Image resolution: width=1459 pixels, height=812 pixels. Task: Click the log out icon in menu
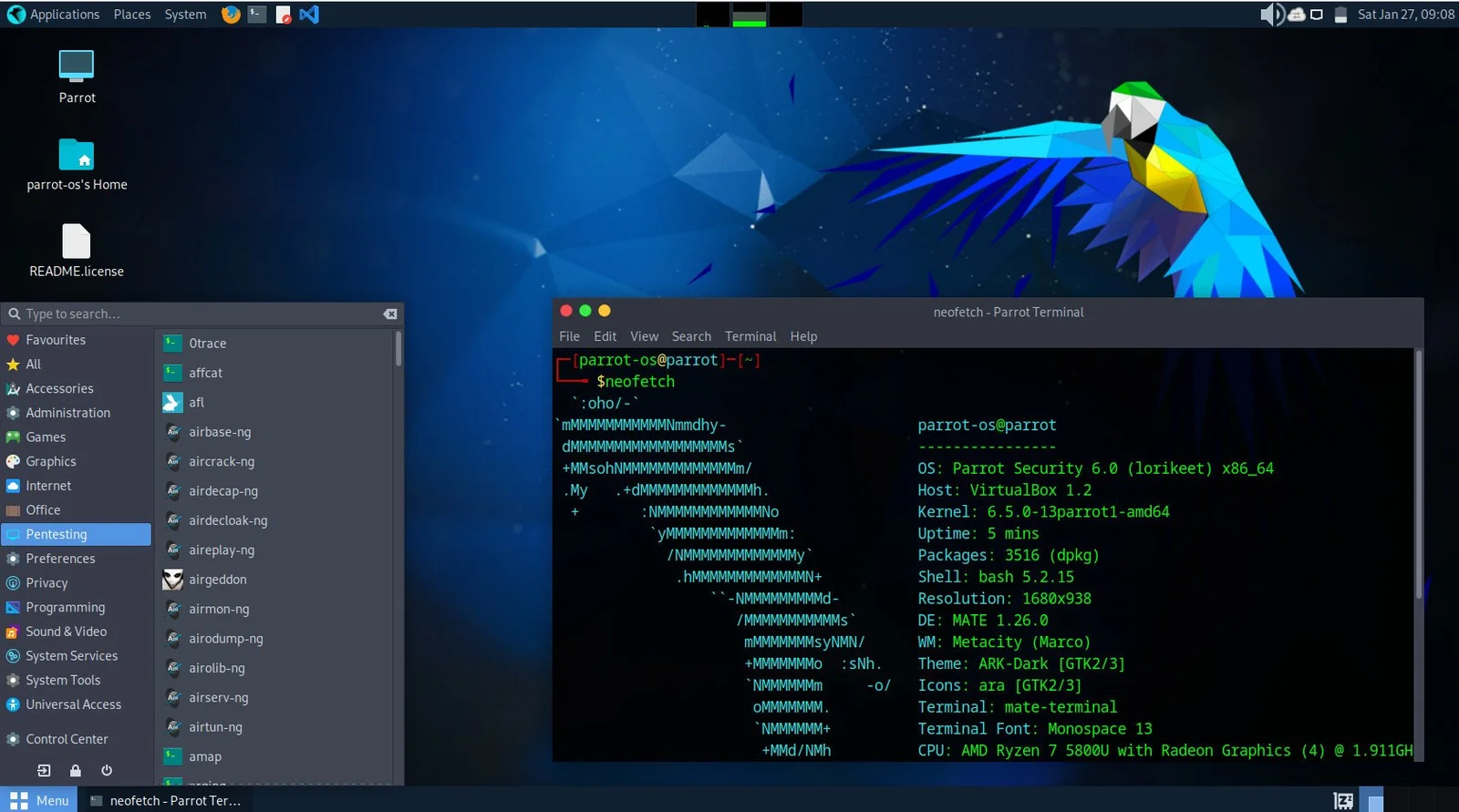point(44,770)
